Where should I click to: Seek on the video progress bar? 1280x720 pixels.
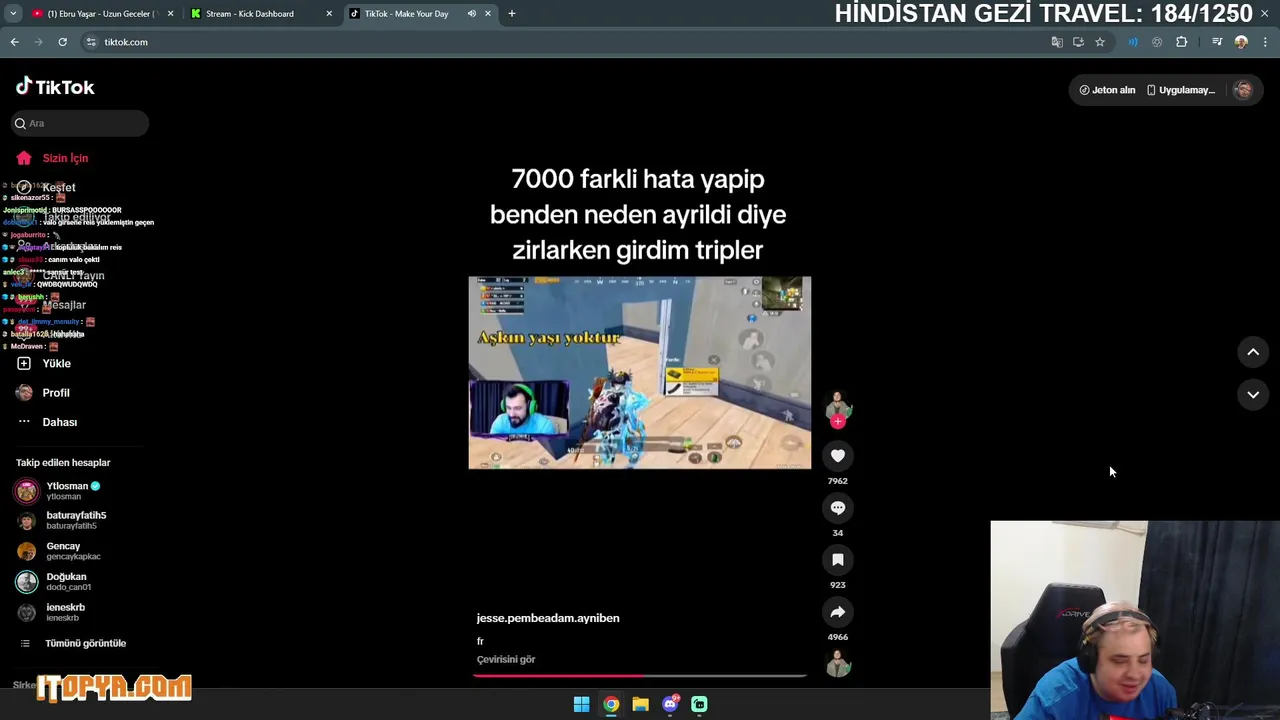(640, 676)
